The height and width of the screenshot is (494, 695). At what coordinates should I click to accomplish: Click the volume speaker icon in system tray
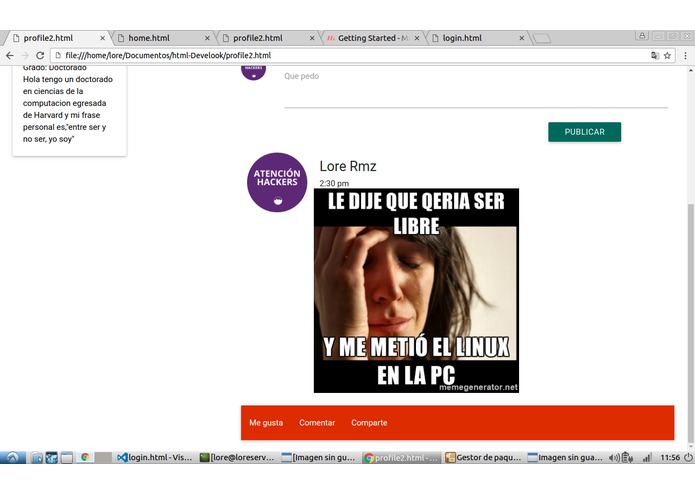pos(614,458)
